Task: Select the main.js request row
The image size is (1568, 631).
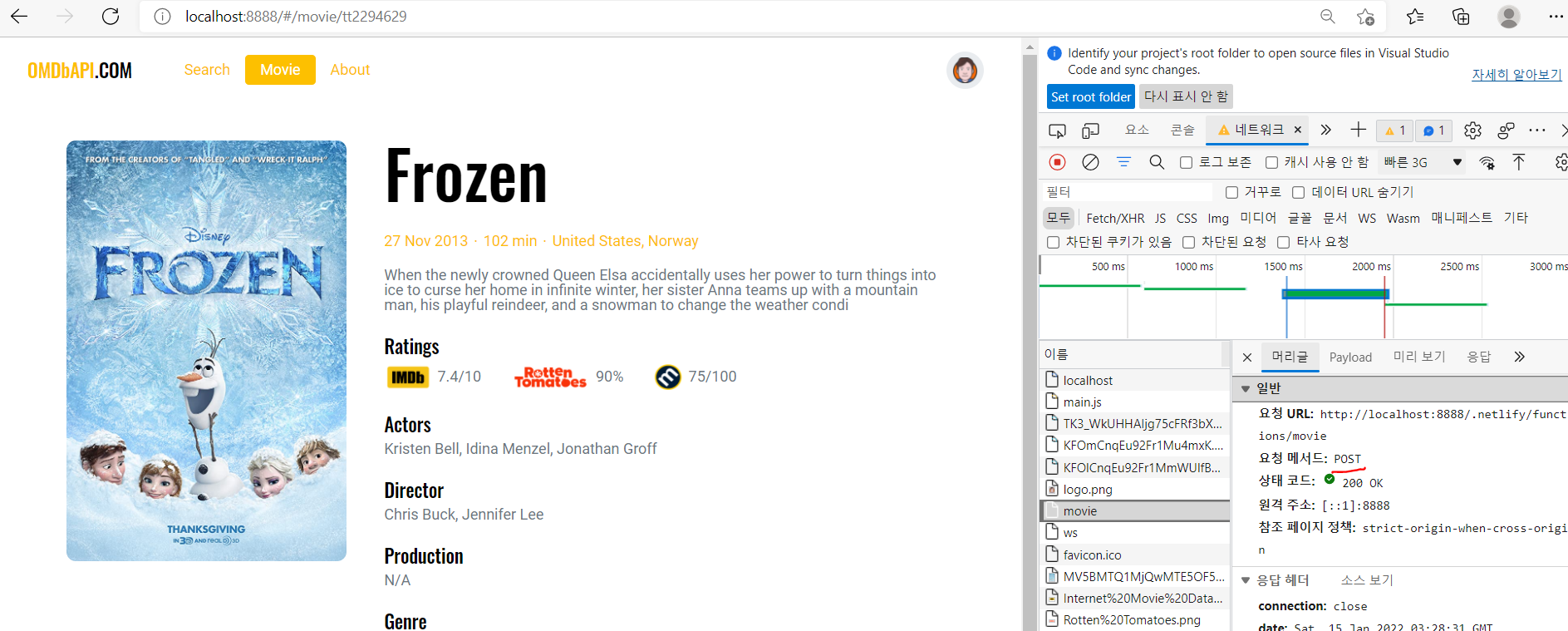Action: 1135,402
